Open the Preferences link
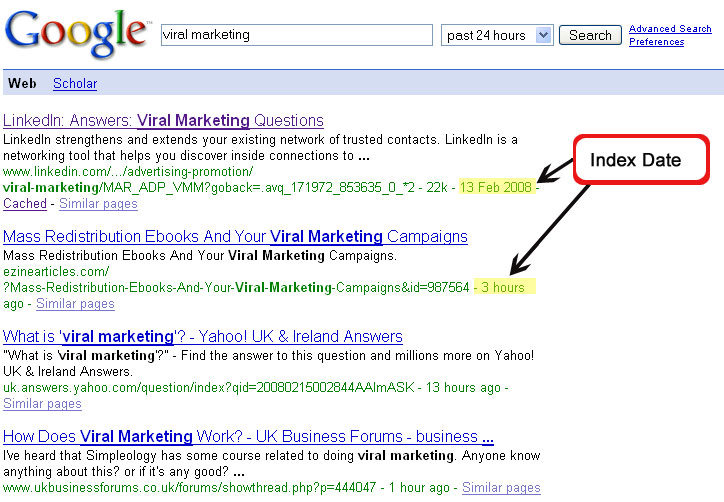The height and width of the screenshot is (502, 724). [656, 42]
